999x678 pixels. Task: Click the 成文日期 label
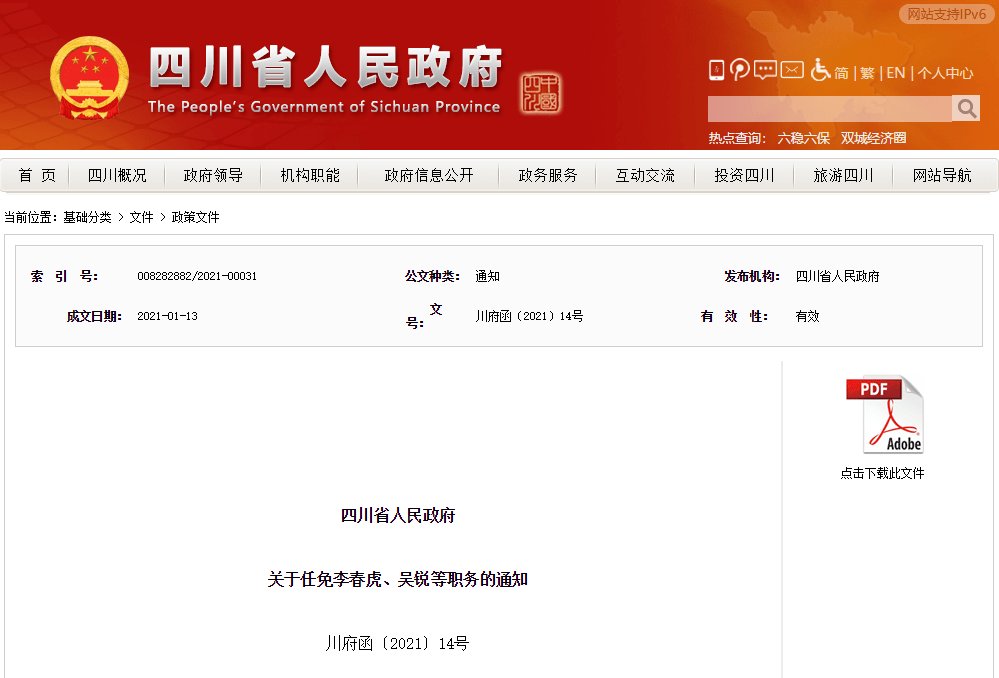[x=94, y=316]
